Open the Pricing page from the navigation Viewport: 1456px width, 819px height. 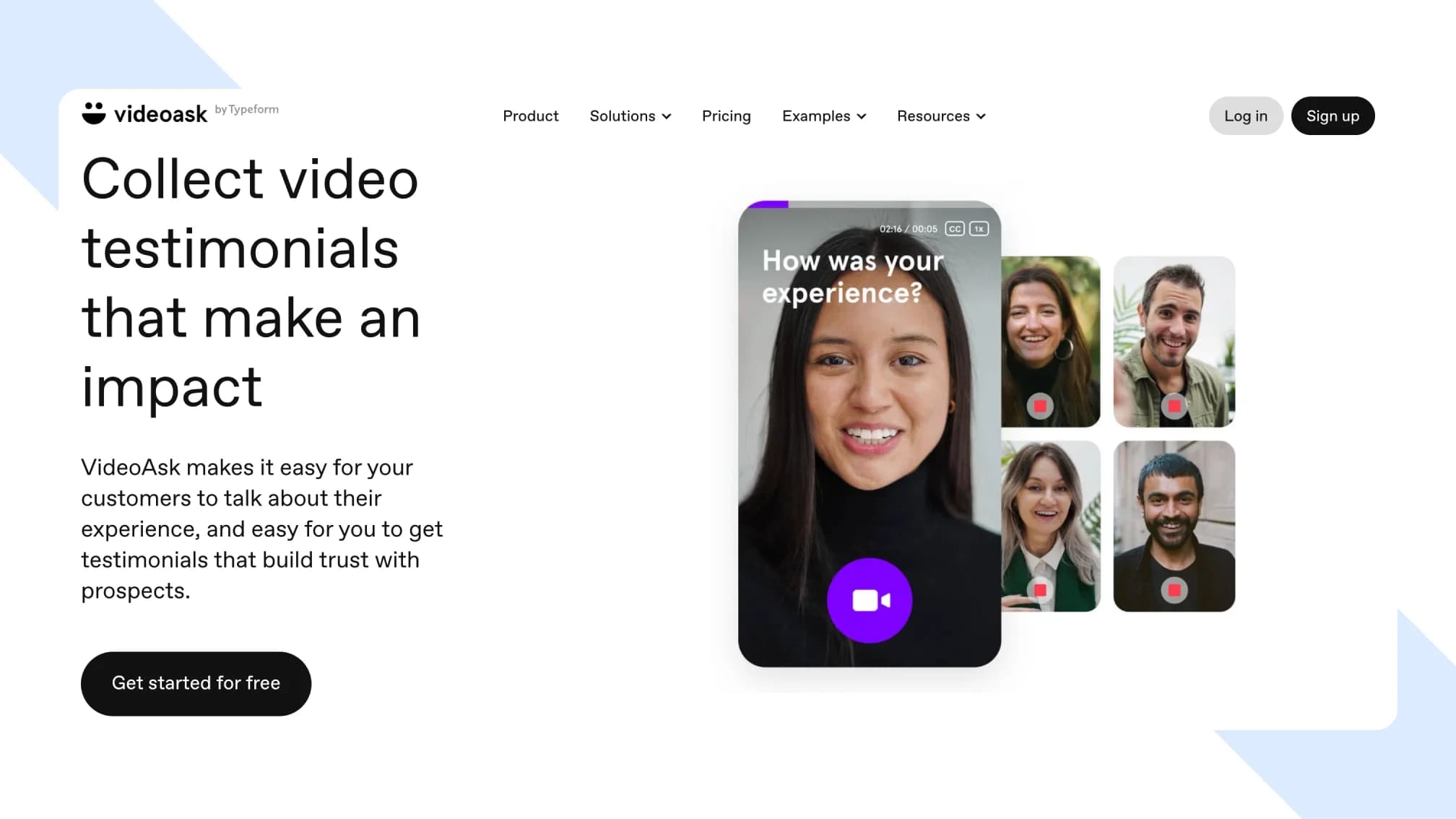click(x=726, y=116)
